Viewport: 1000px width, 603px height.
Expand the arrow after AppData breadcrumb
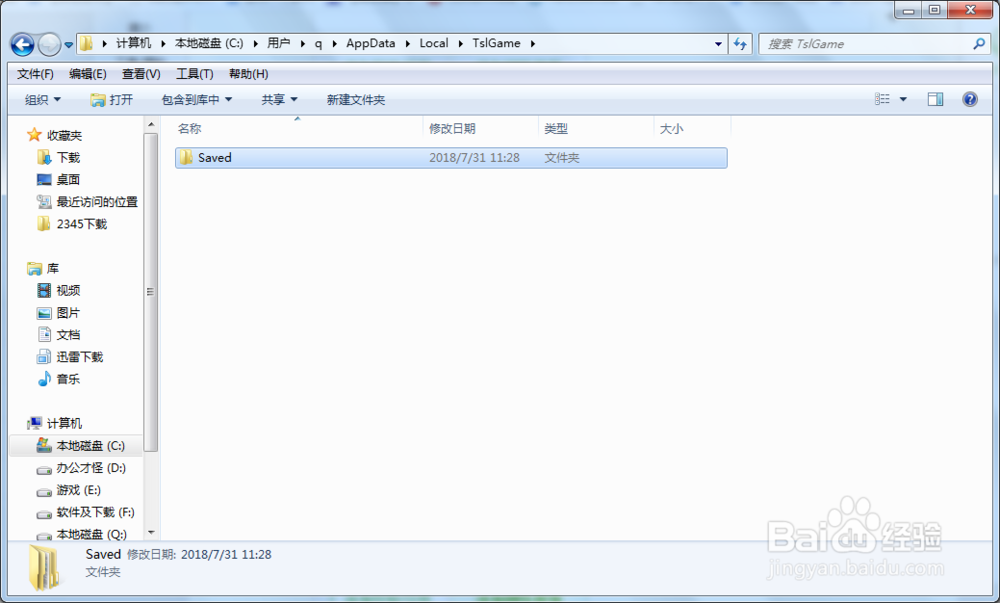[408, 43]
